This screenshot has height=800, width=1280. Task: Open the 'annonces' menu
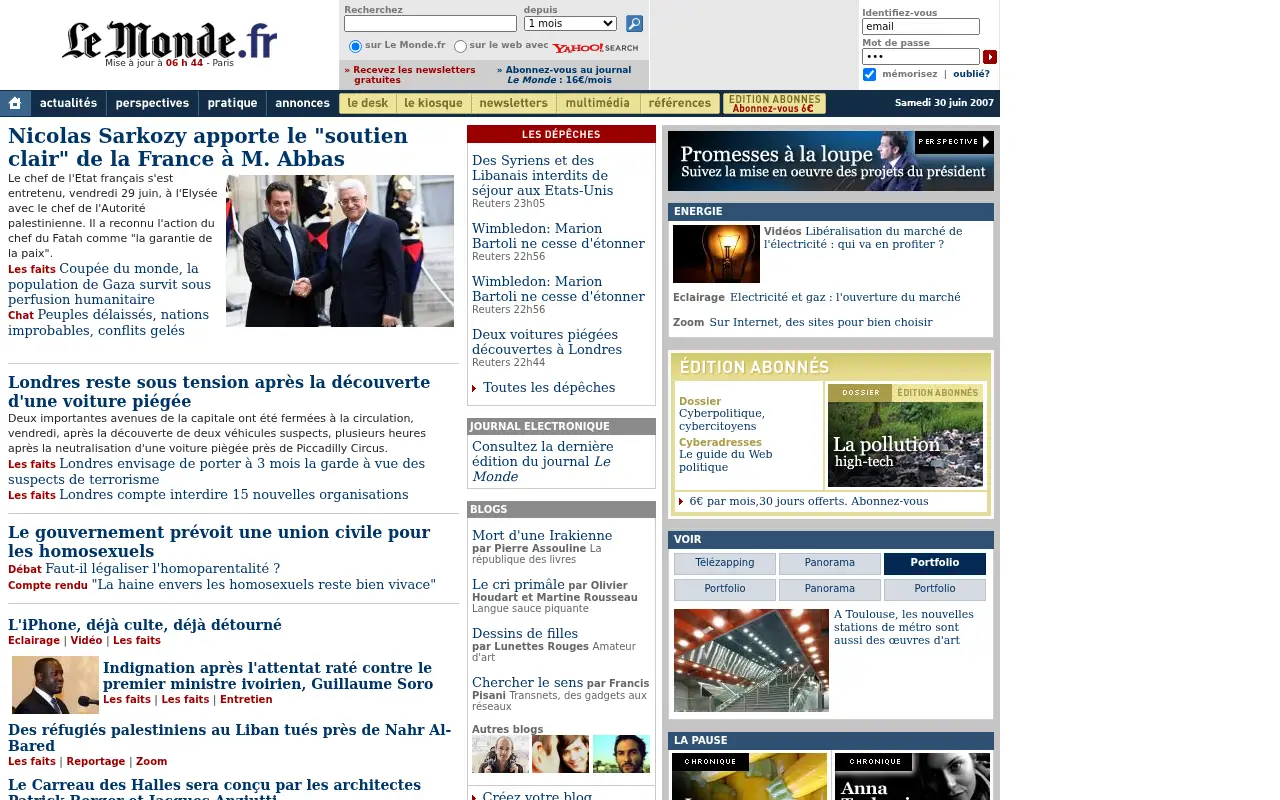click(302, 103)
